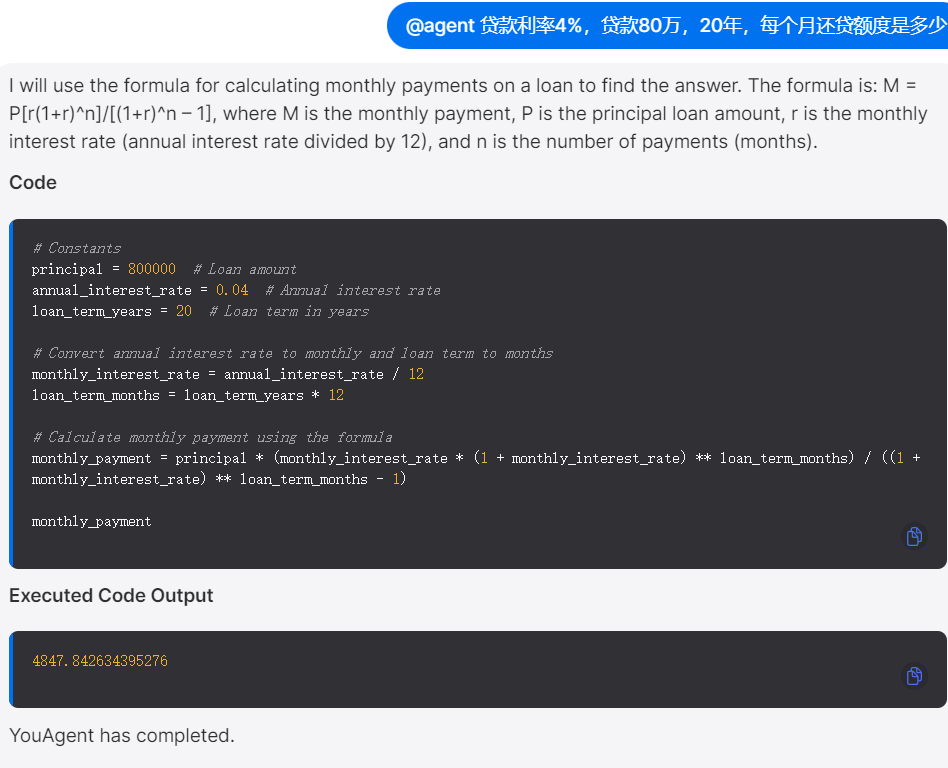Click the monthly_interest_rate assignment line
The height and width of the screenshot is (768, 948).
(227, 374)
